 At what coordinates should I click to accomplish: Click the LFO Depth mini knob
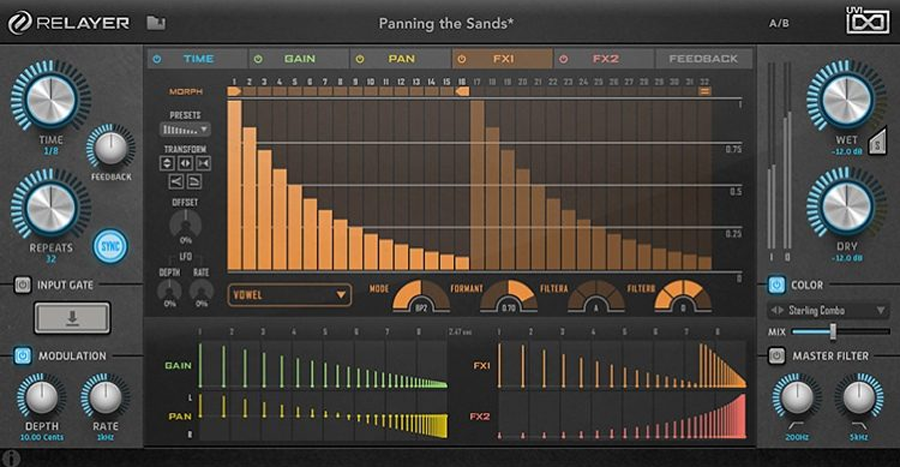[170, 290]
